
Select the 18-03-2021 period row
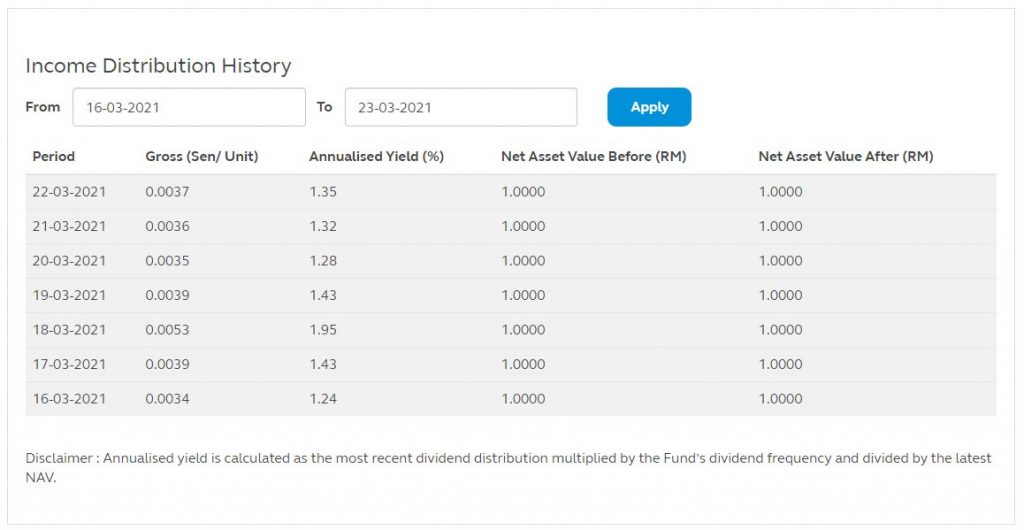coord(511,330)
